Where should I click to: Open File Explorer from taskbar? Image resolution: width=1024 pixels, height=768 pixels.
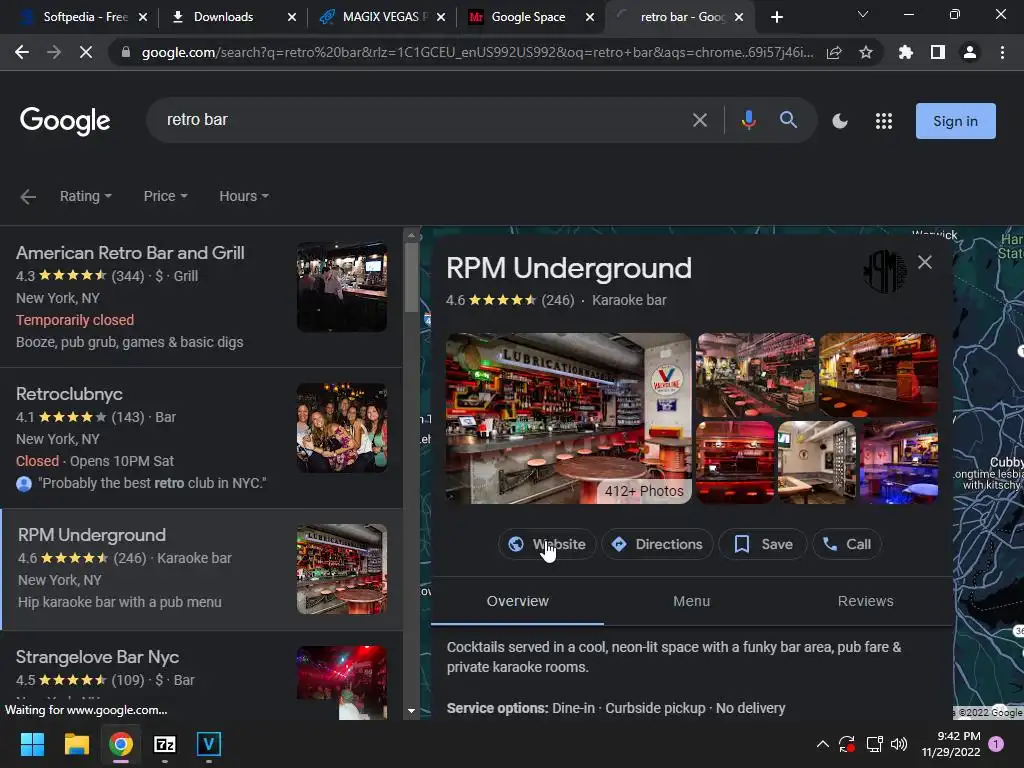pyautogui.click(x=76, y=744)
